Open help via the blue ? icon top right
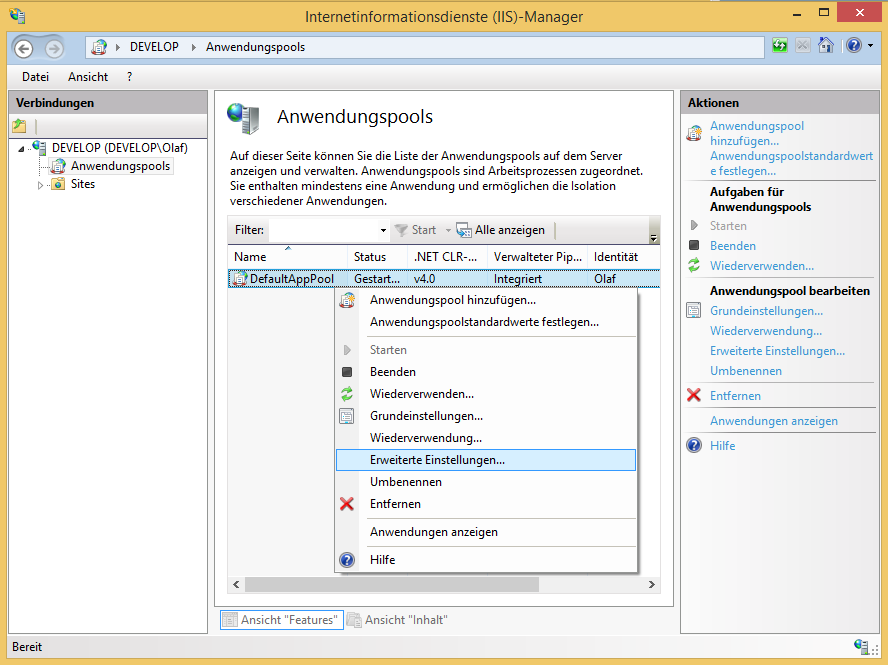Screen dimensions: 888x665 [x=853, y=45]
